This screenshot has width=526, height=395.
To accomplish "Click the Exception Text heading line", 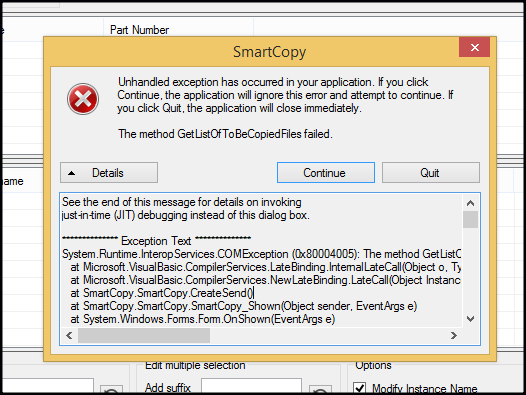I will pyautogui.click(x=156, y=241).
